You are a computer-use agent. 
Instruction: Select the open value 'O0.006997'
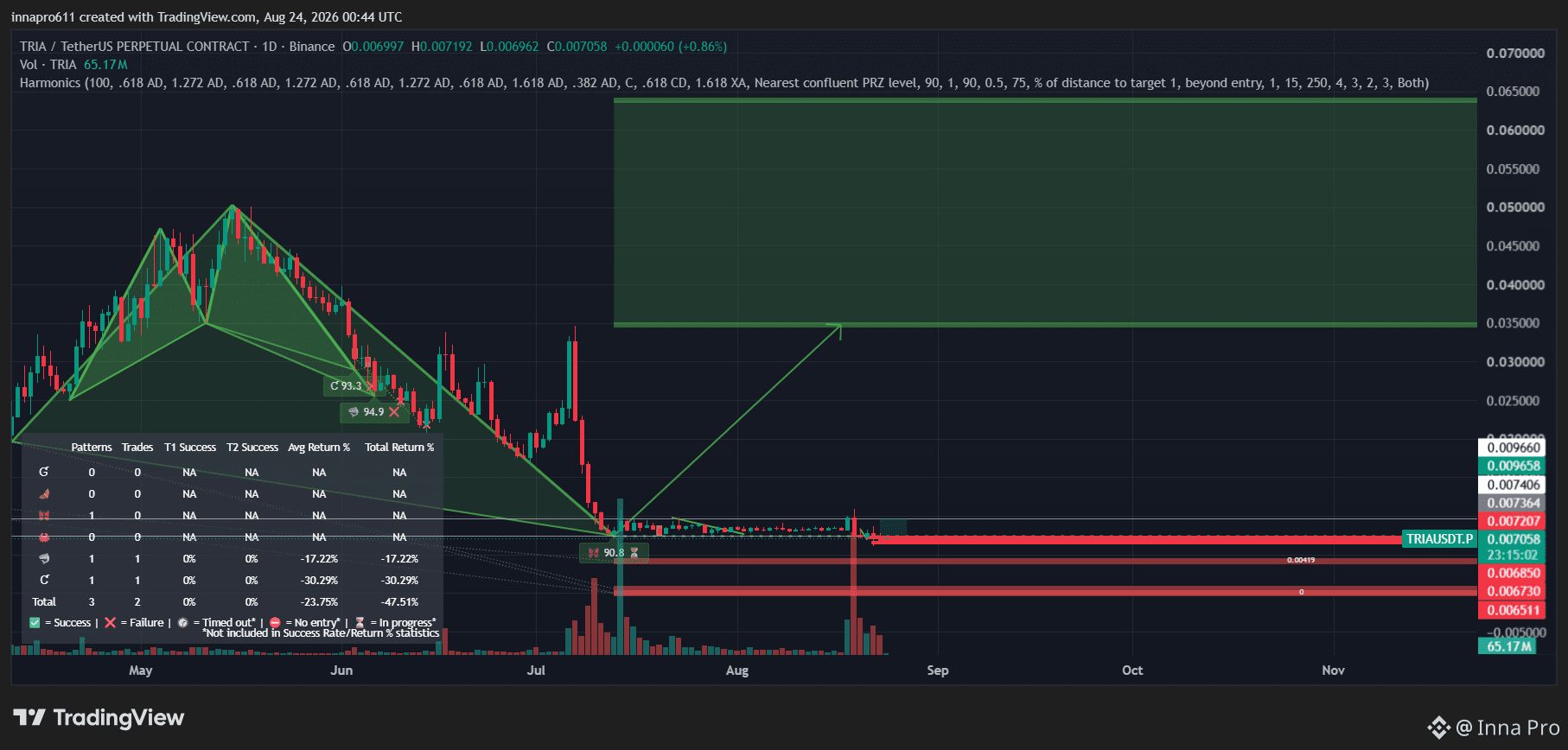coord(373,47)
